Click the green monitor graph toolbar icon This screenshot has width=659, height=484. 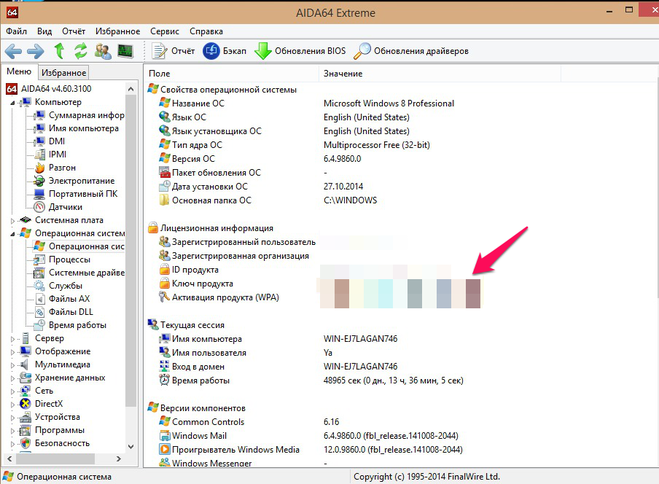(125, 51)
